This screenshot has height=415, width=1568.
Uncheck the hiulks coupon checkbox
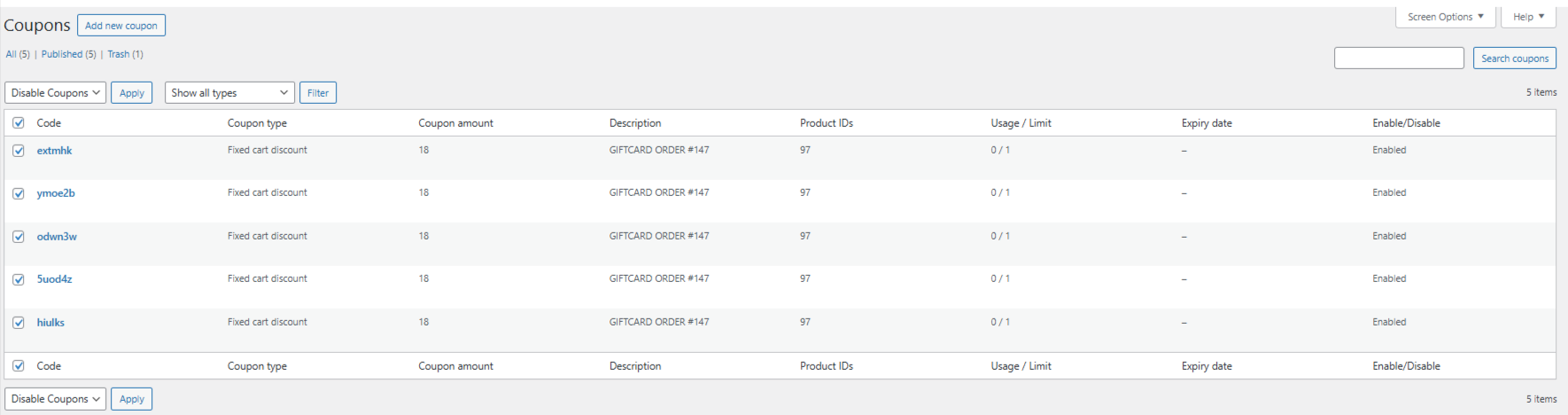pyautogui.click(x=19, y=323)
